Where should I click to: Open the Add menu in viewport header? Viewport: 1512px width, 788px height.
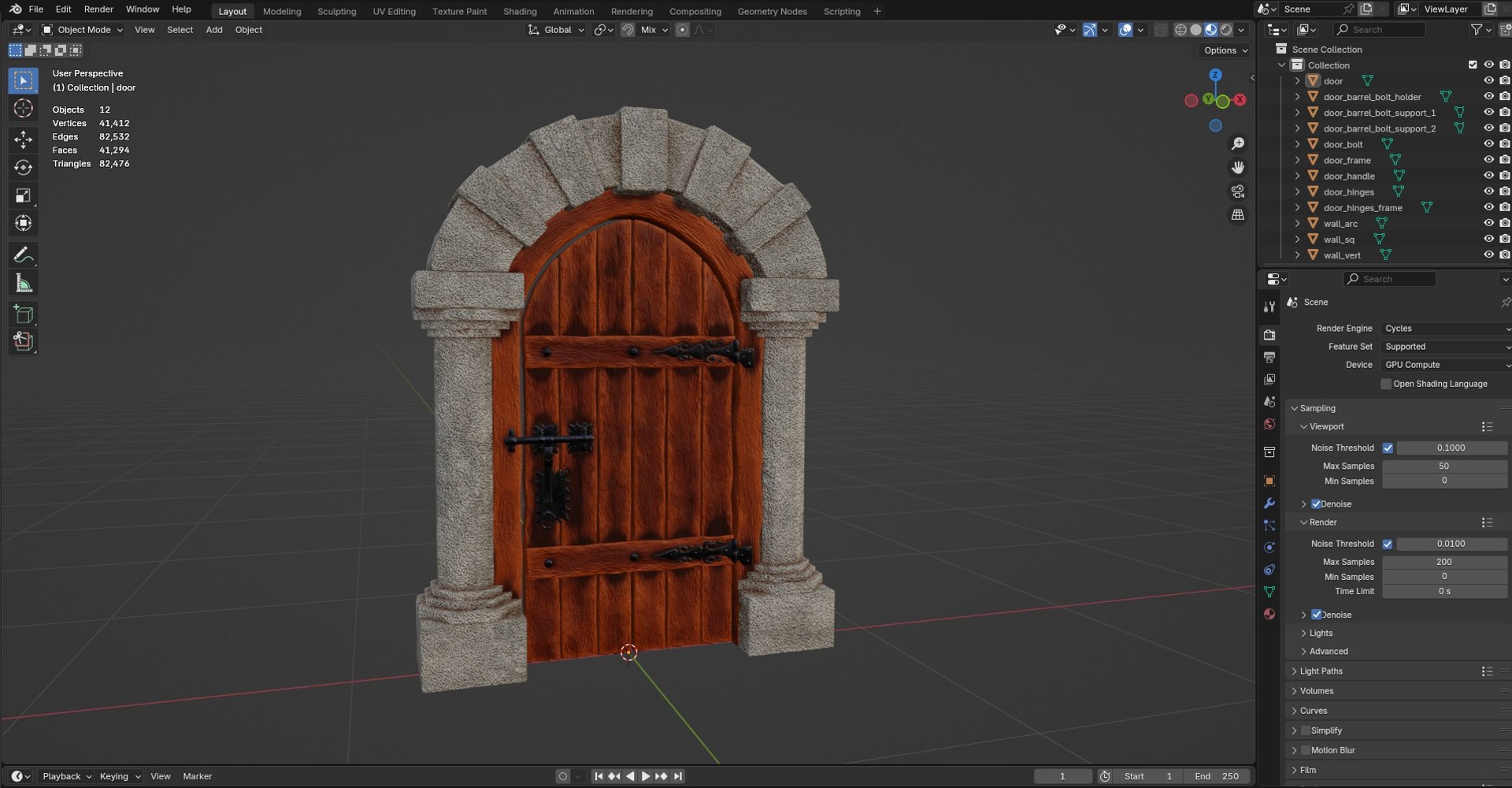(214, 30)
